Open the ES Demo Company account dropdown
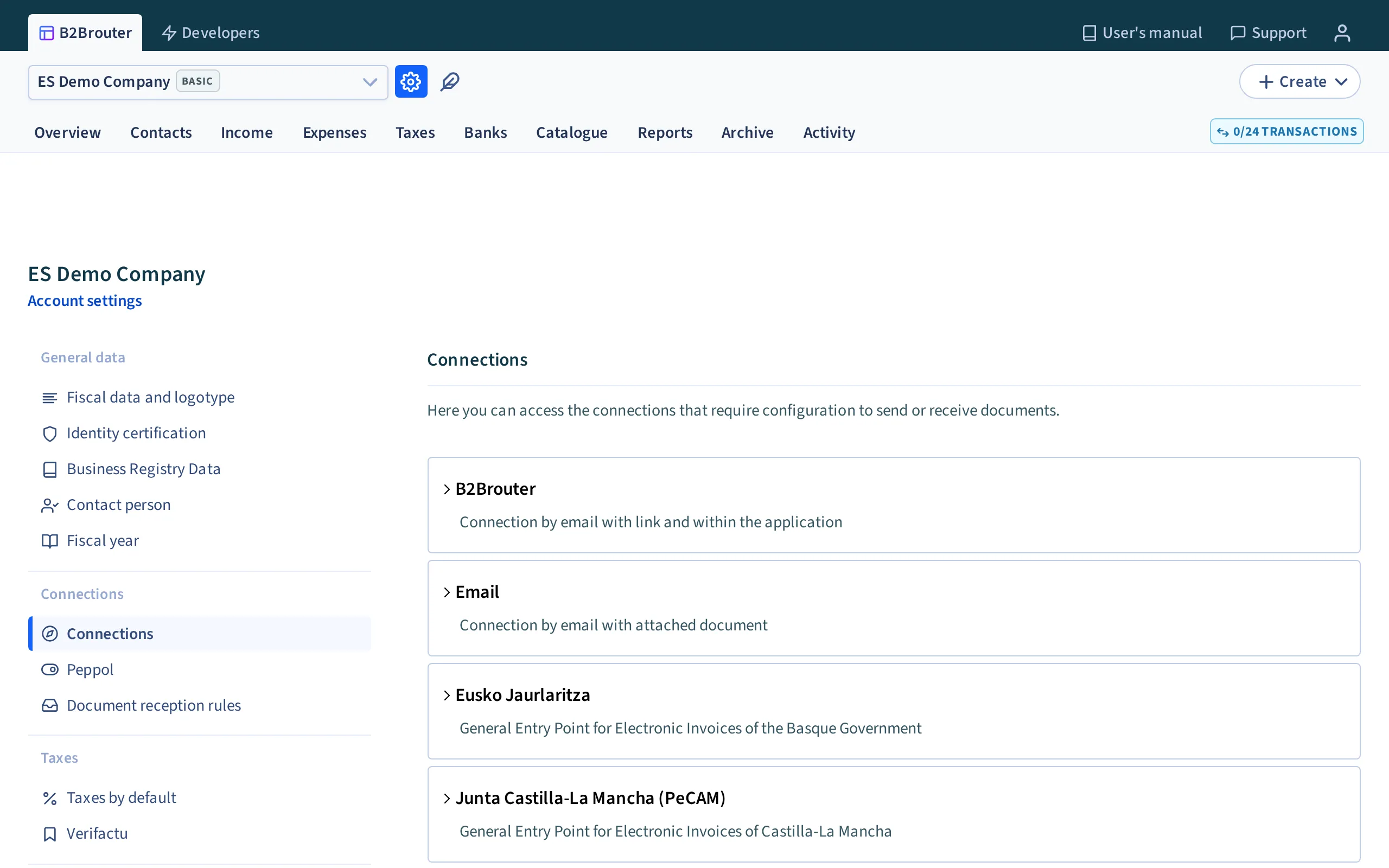The width and height of the screenshot is (1389, 868). [x=208, y=82]
